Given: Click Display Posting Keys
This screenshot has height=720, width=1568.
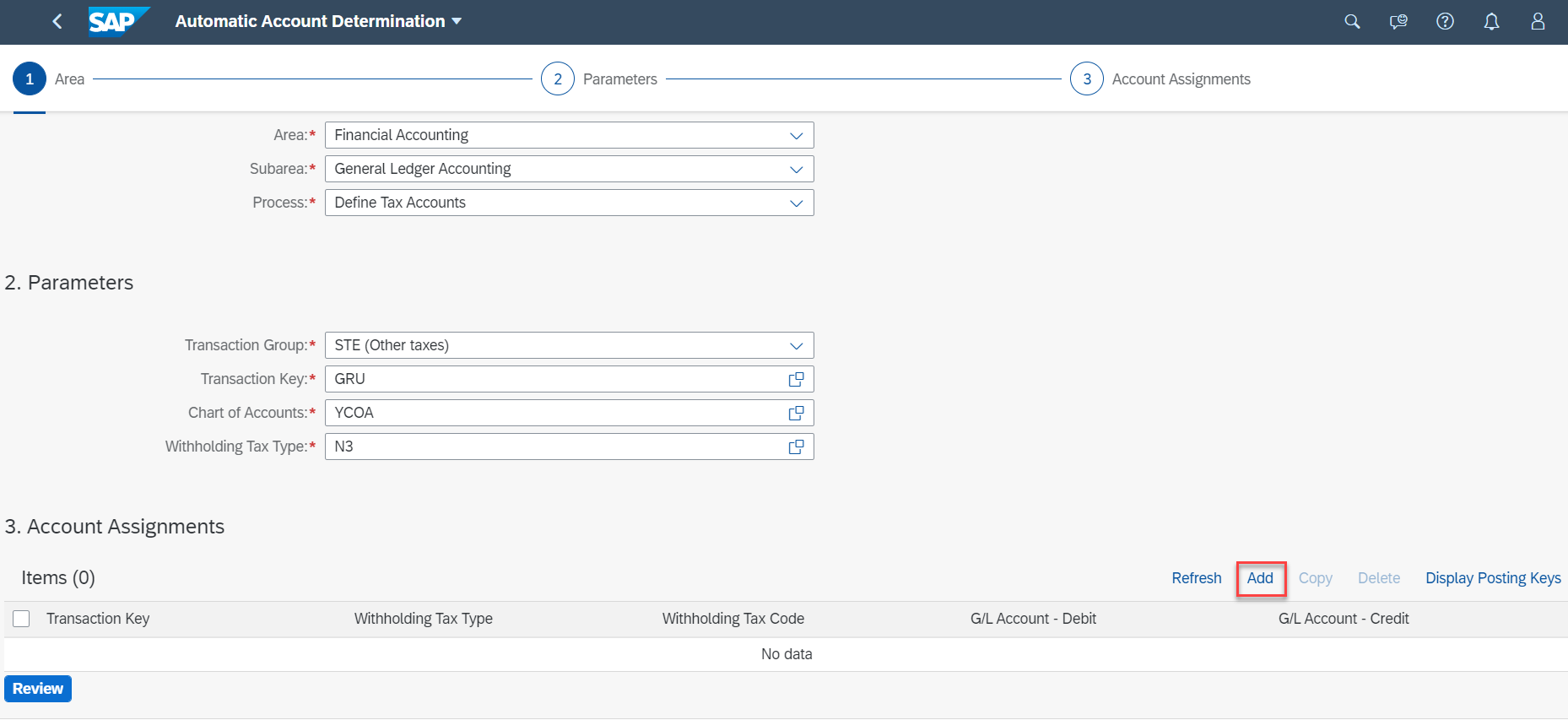Looking at the screenshot, I should click(1493, 578).
